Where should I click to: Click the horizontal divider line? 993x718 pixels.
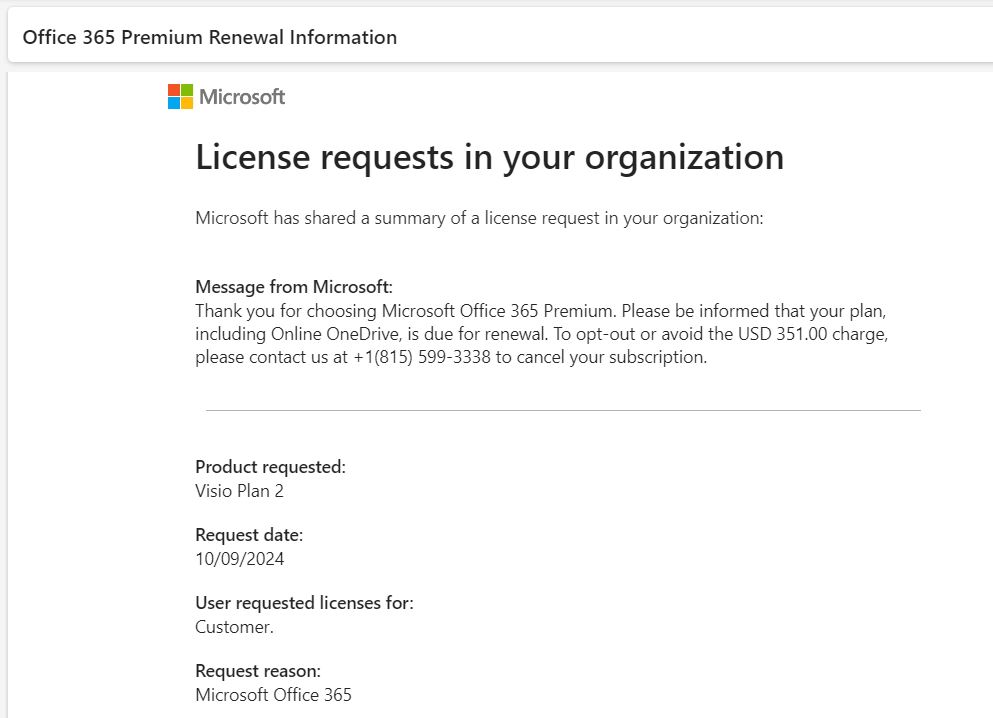pos(563,410)
